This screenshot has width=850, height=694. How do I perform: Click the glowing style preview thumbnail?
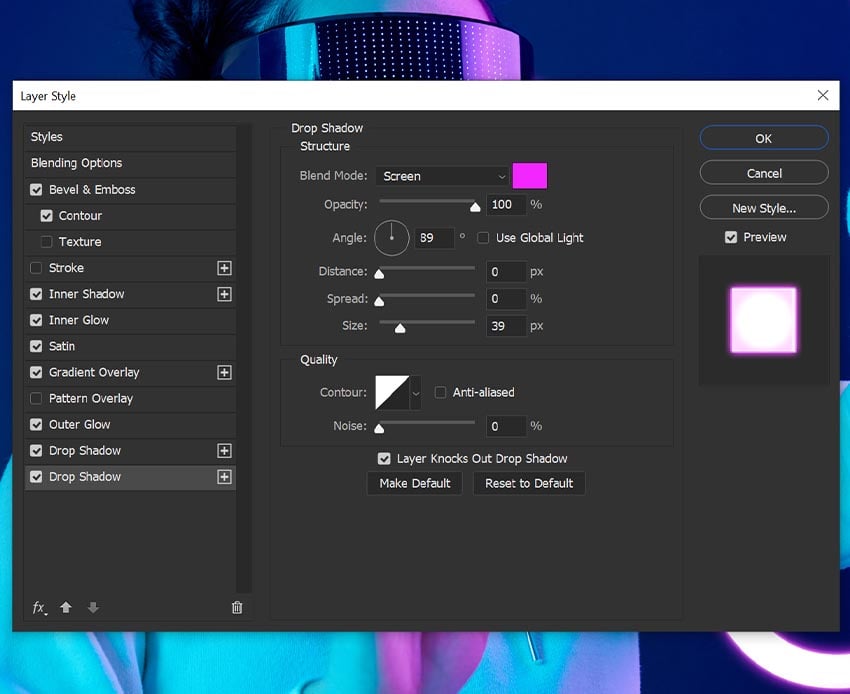pos(763,320)
